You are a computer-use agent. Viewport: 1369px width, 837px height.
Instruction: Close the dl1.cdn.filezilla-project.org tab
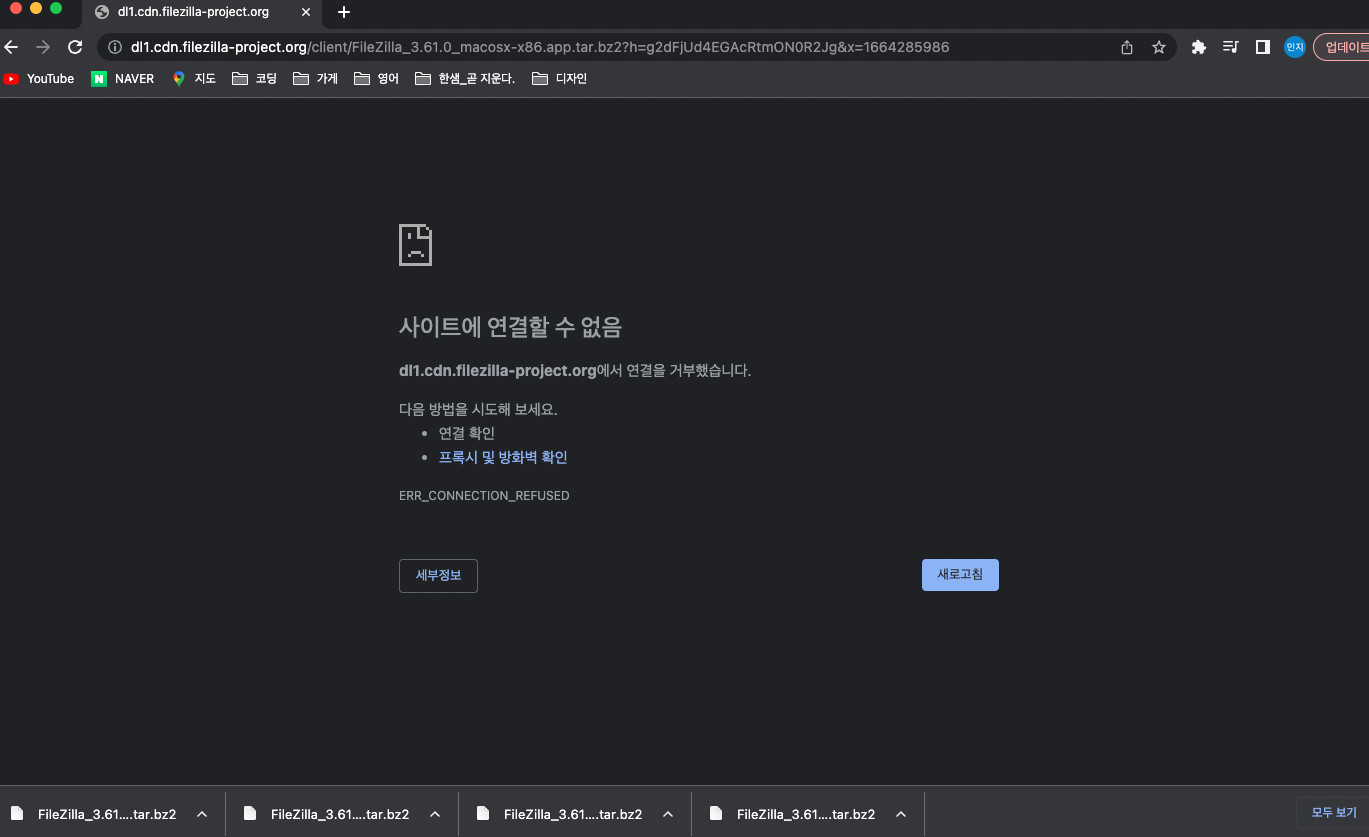[306, 12]
